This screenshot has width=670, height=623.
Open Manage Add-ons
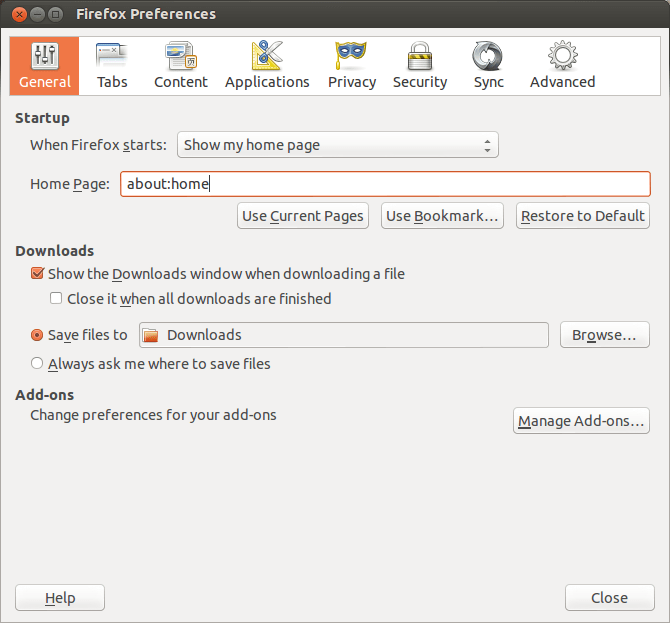581,421
